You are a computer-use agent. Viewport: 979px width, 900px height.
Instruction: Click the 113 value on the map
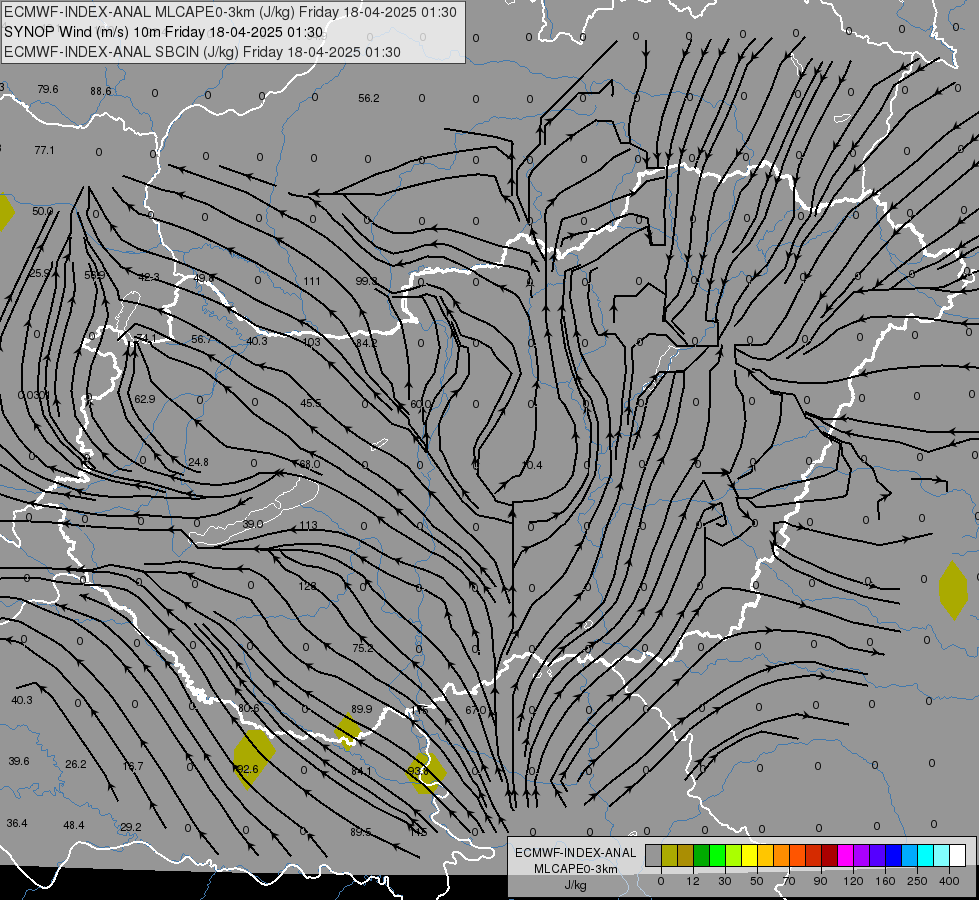pos(308,525)
